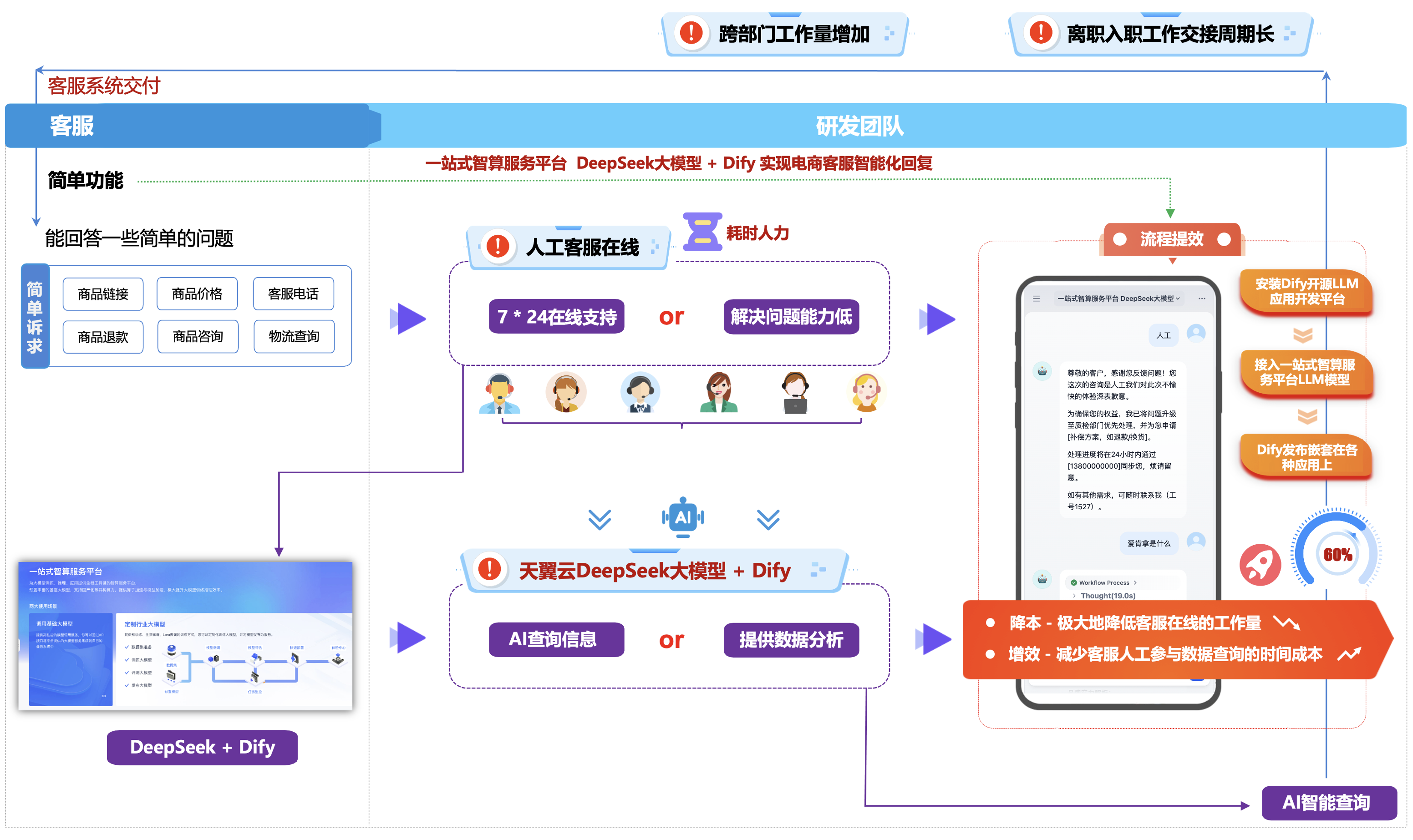Image resolution: width=1413 pixels, height=840 pixels.
Task: Open the 一站式智算服务平台 screenshot thumbnail
Action: [x=185, y=636]
